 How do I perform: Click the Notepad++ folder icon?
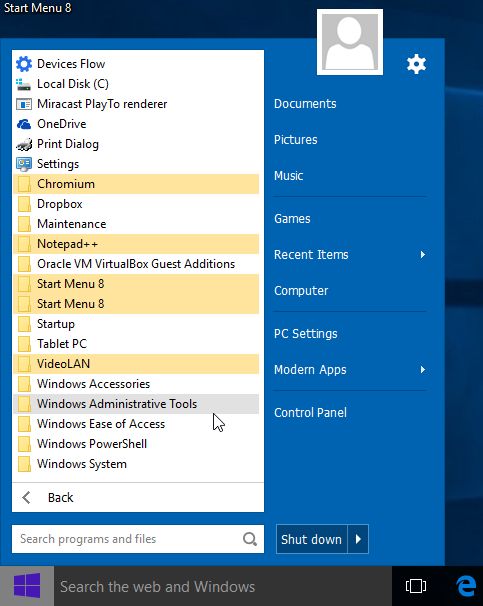pyautogui.click(x=24, y=244)
